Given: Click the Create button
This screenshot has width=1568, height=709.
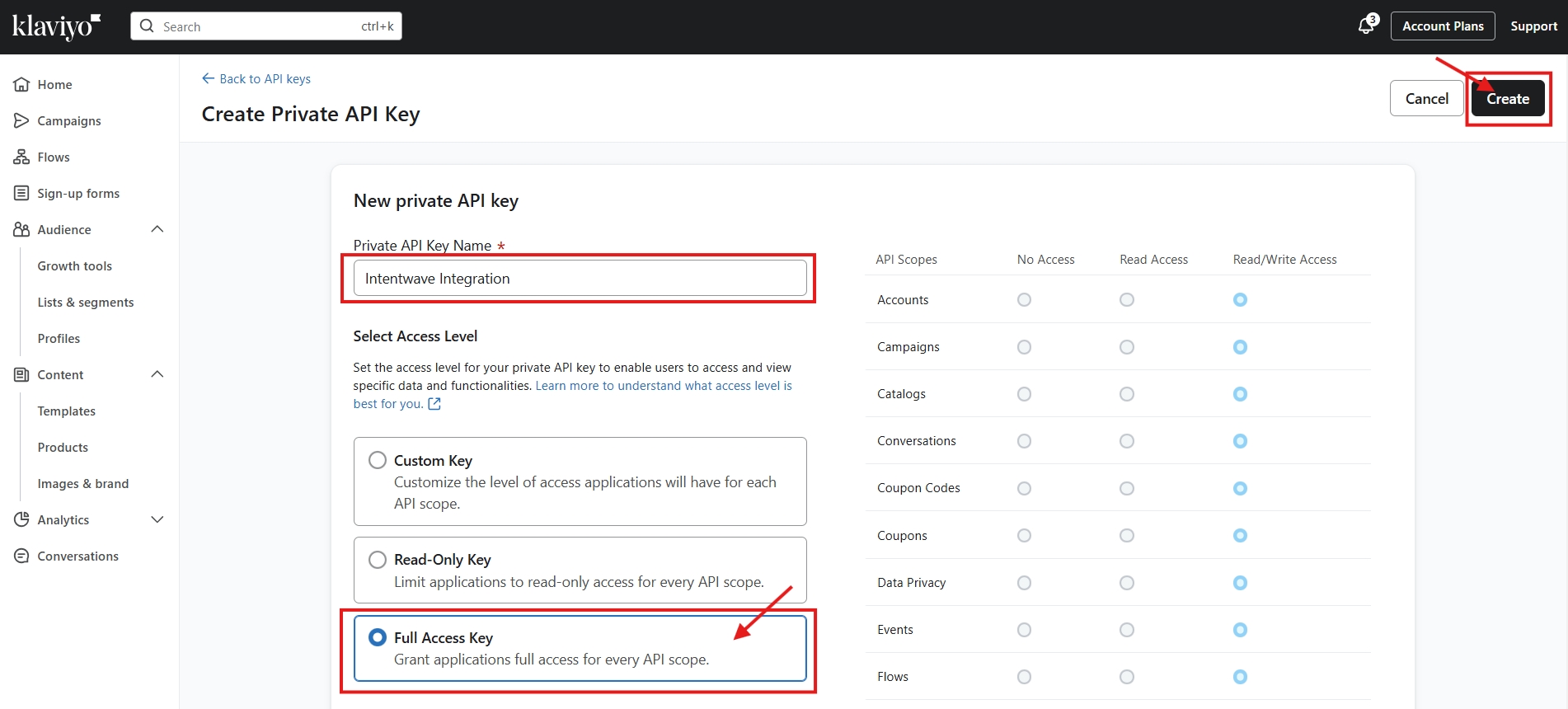Looking at the screenshot, I should click(x=1508, y=98).
